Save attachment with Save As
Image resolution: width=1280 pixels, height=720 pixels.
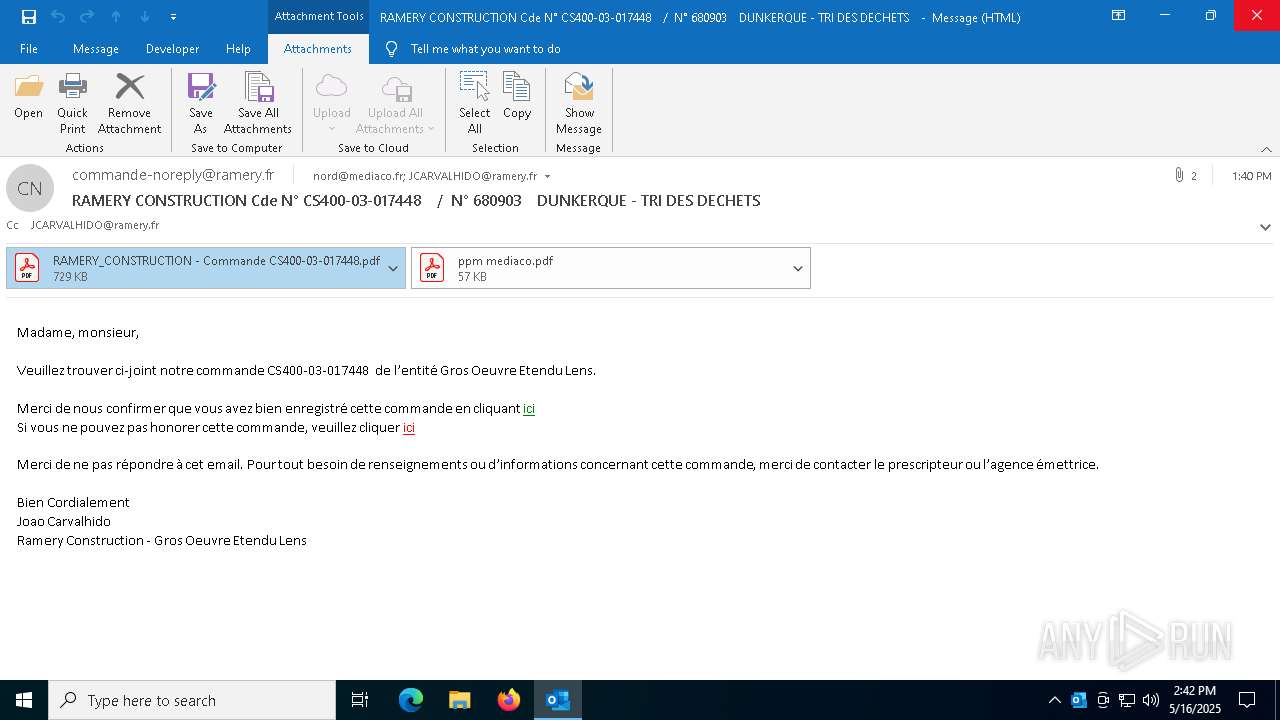201,103
